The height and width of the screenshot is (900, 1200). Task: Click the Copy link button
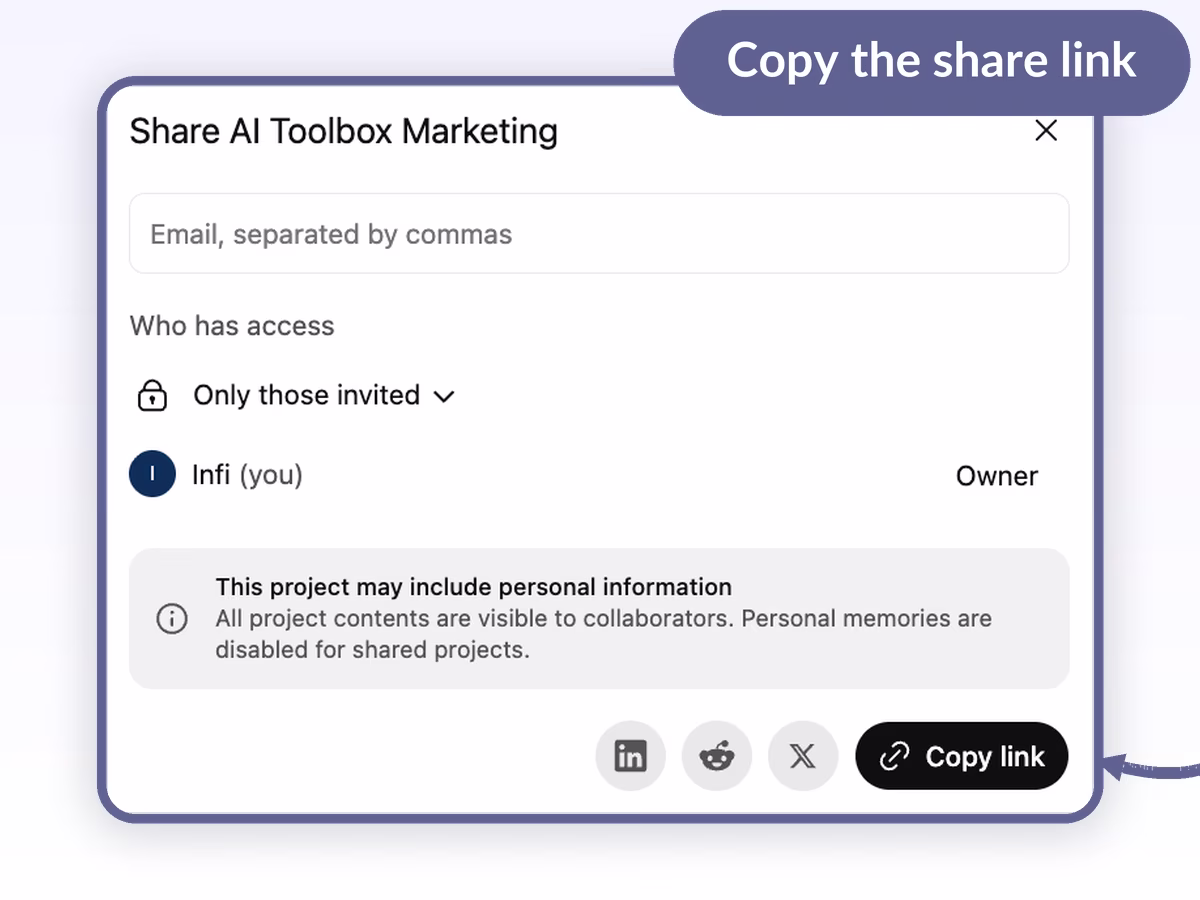pos(962,756)
